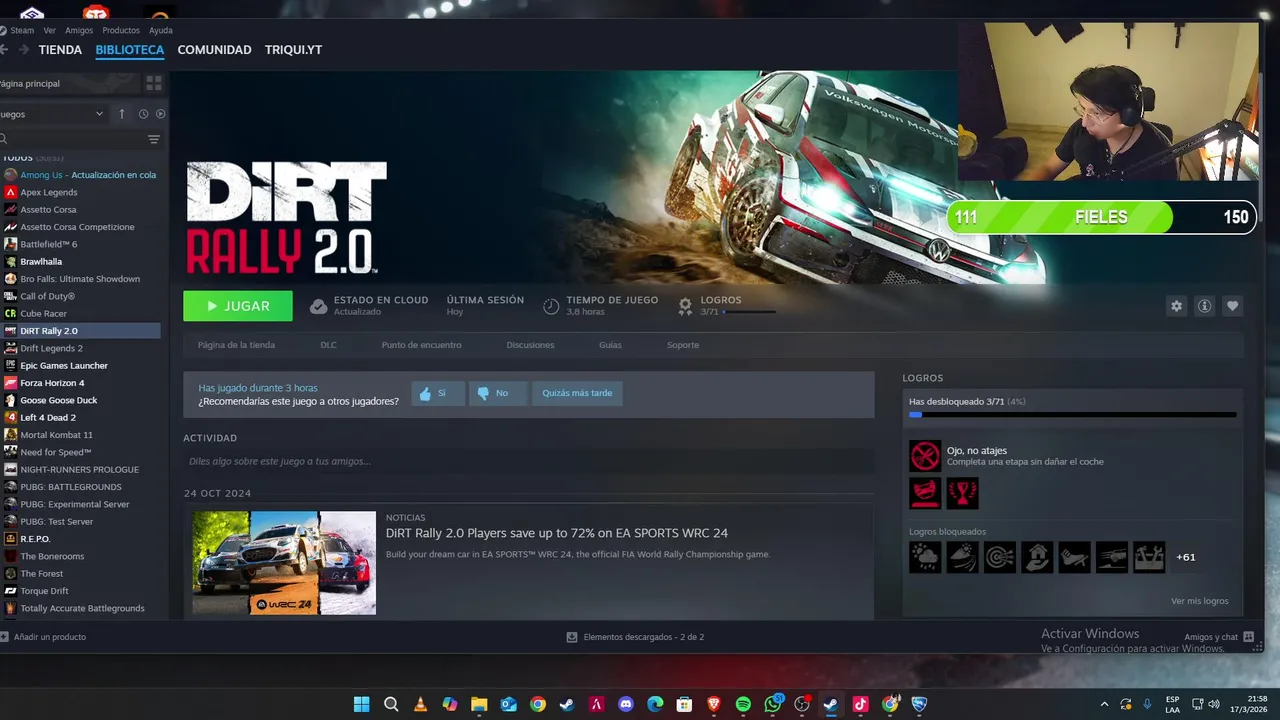Collapse the TODOS games section header
This screenshot has width=1280, height=720.
tap(32, 158)
